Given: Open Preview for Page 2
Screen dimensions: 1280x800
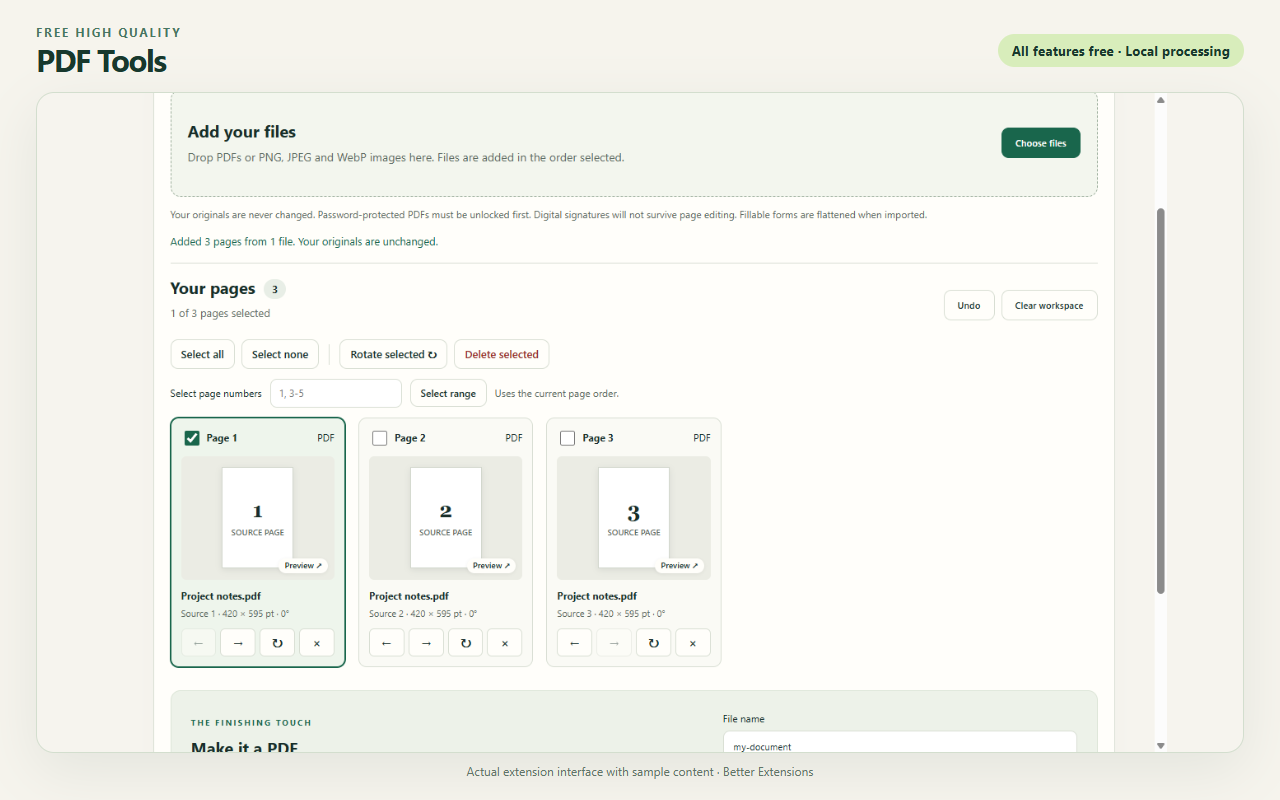Looking at the screenshot, I should click(x=491, y=566).
